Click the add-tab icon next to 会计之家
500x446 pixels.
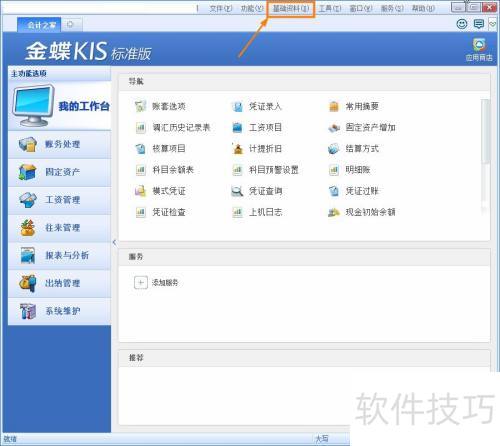[x=70, y=24]
